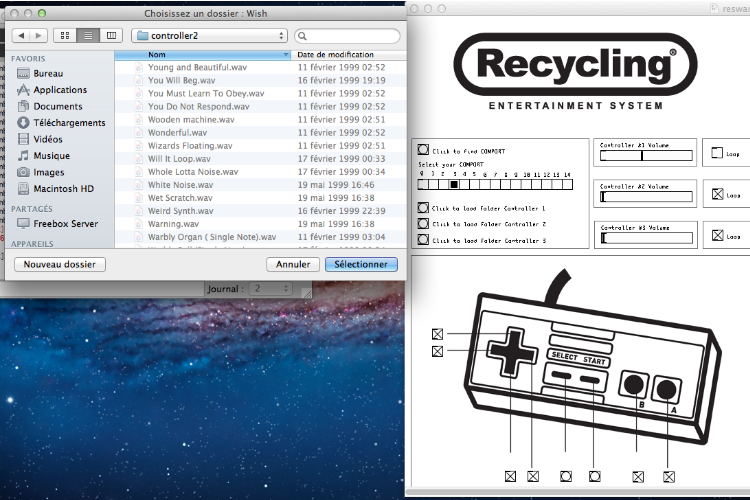This screenshot has height=500, width=750.
Task: Switch file dialog to column view
Action: click(x=111, y=35)
